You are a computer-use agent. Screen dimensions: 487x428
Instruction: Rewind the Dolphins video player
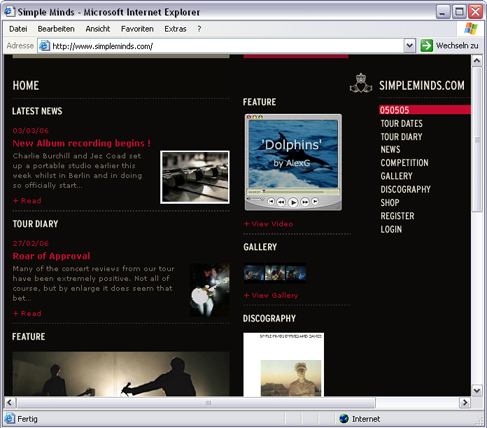coord(281,202)
